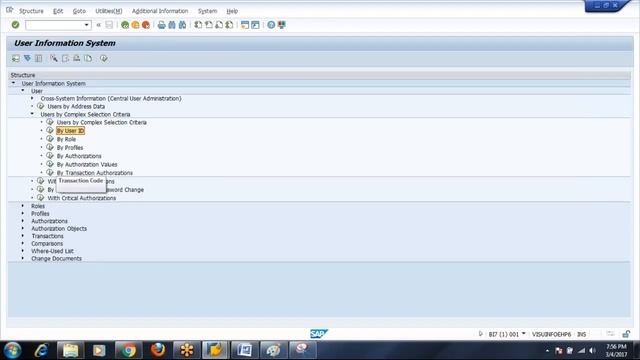The height and width of the screenshot is (360, 640).
Task: Run the Users by Address Data report icon
Action: pyautogui.click(x=40, y=106)
